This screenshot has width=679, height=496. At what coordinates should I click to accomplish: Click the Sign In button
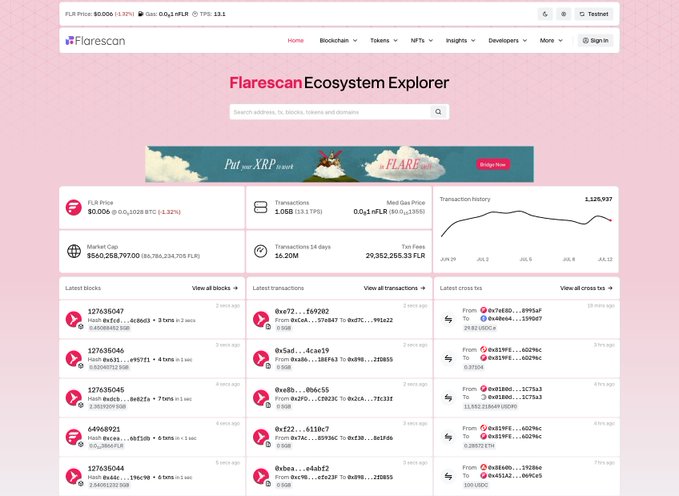coord(595,41)
